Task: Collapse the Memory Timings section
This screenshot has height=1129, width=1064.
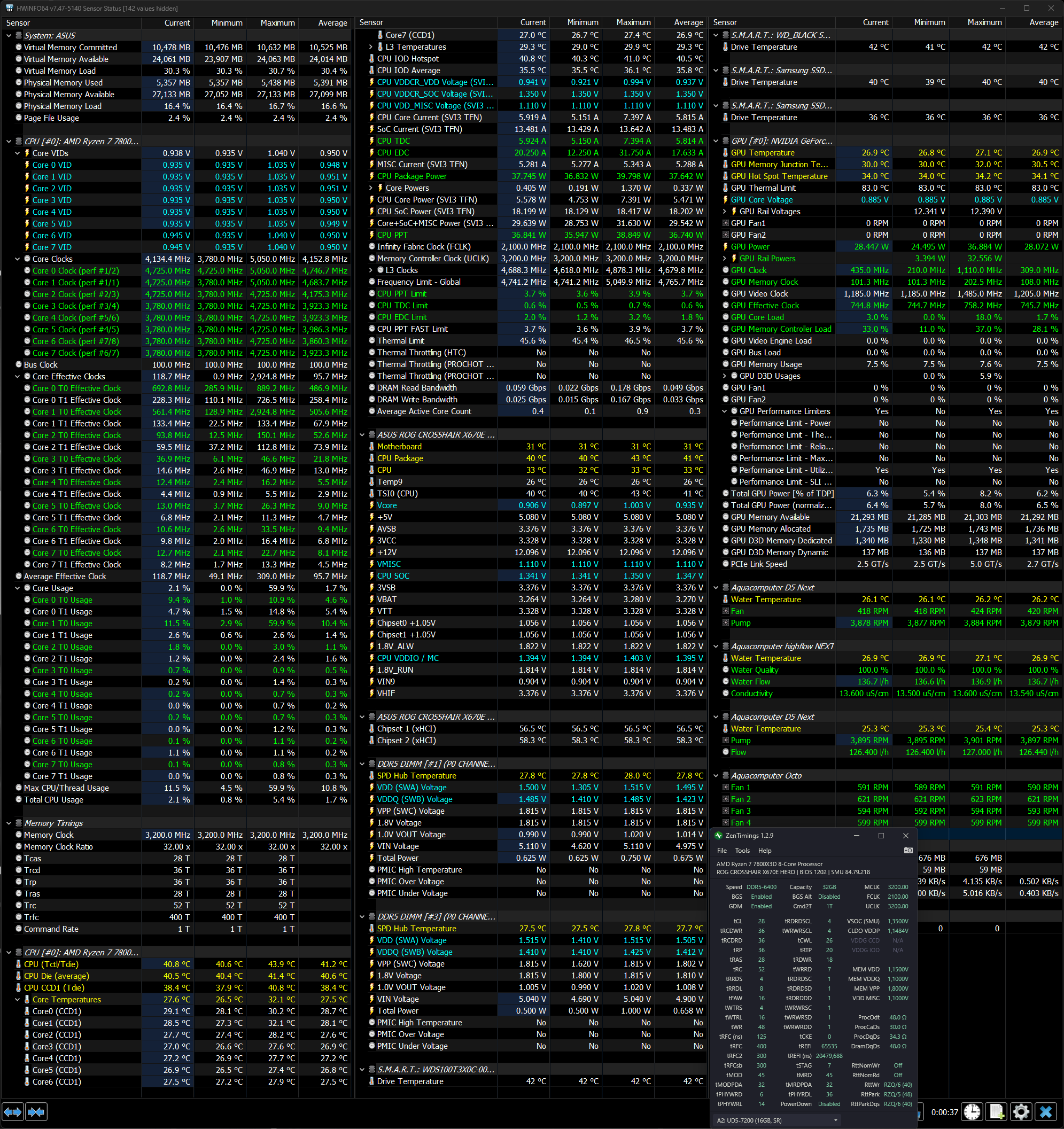Action: click(9, 823)
